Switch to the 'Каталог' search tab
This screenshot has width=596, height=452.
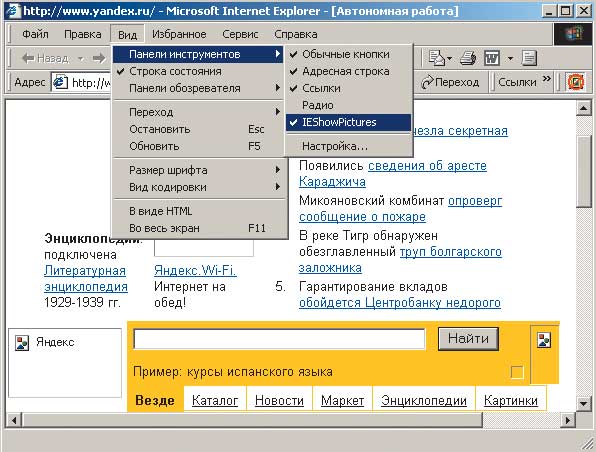(215, 400)
